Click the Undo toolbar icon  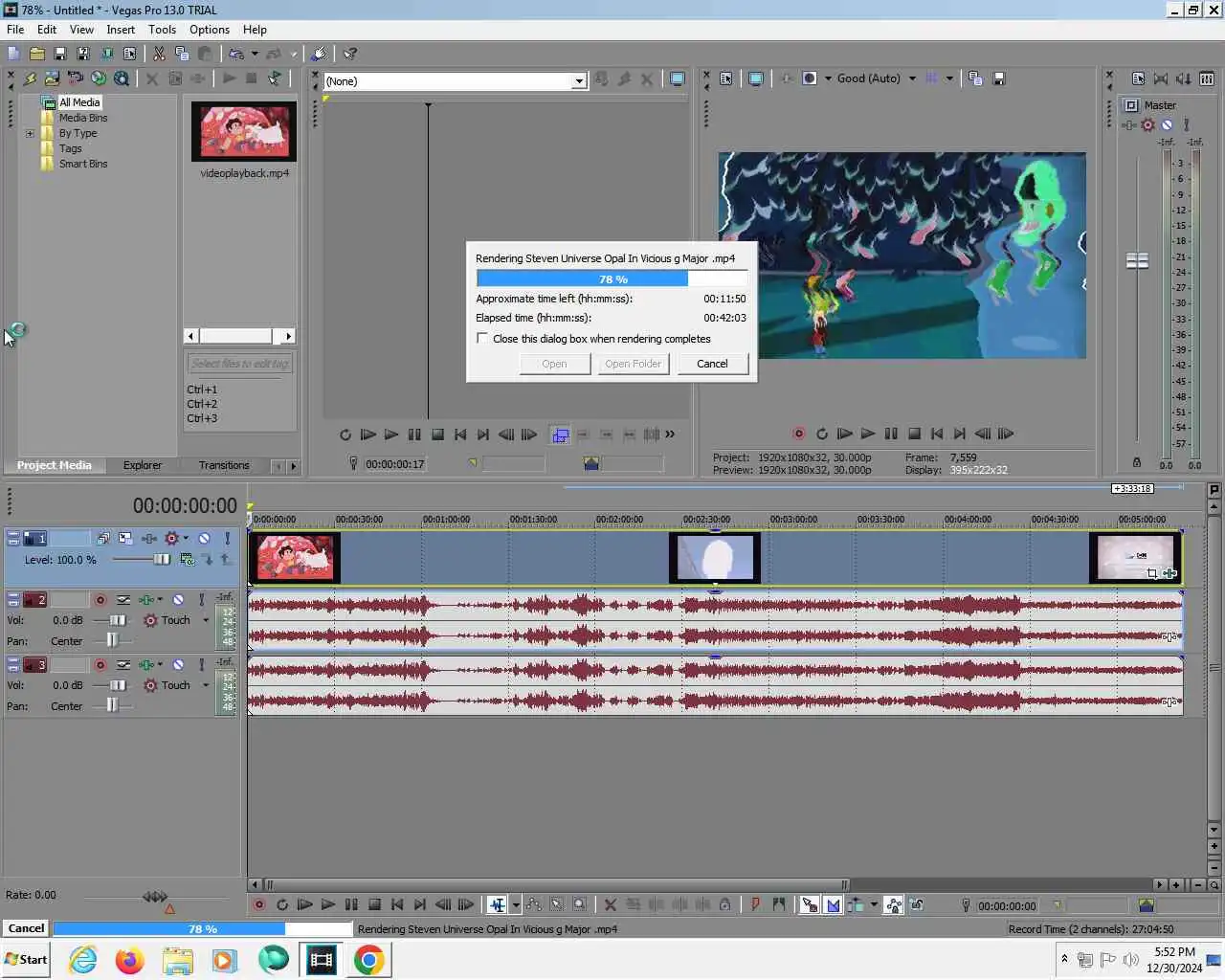click(x=235, y=54)
